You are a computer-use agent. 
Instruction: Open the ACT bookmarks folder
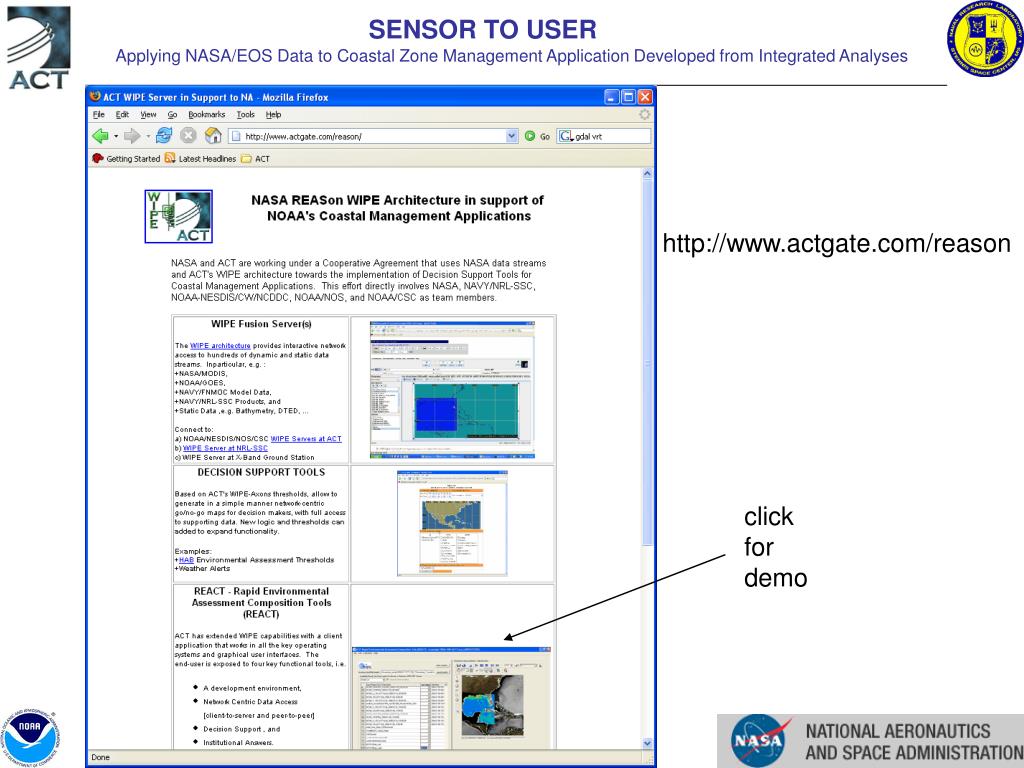point(255,159)
